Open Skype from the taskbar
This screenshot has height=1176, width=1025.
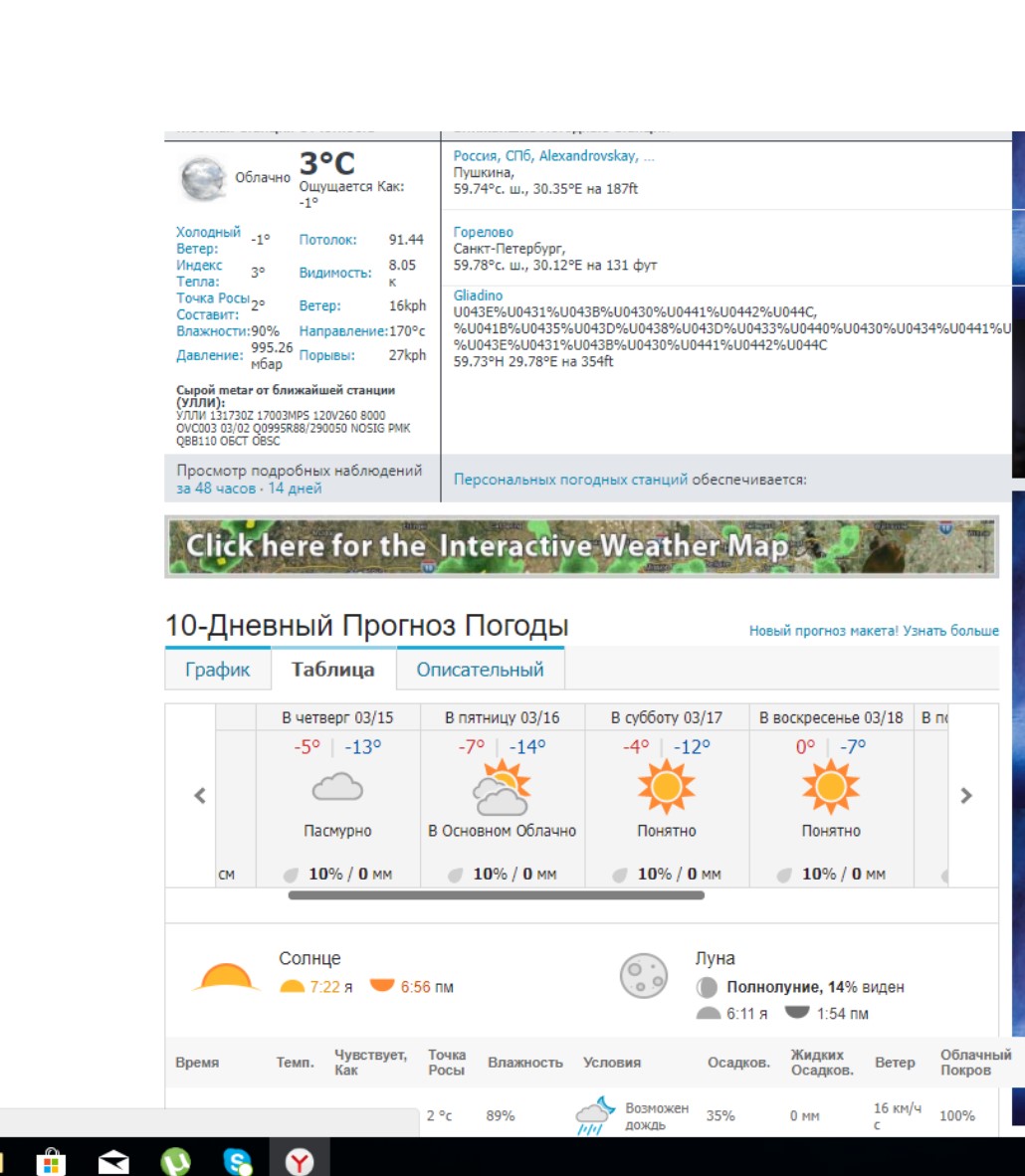[x=238, y=1161]
